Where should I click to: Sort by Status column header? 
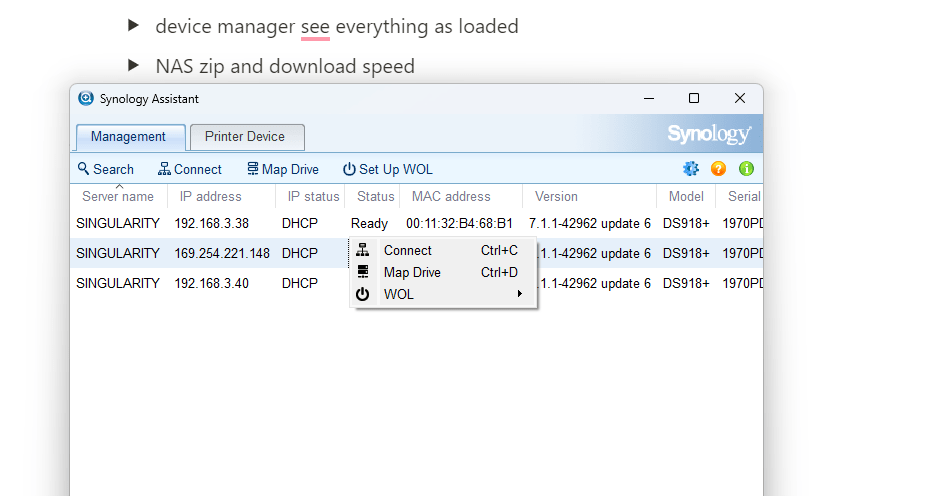click(x=372, y=197)
